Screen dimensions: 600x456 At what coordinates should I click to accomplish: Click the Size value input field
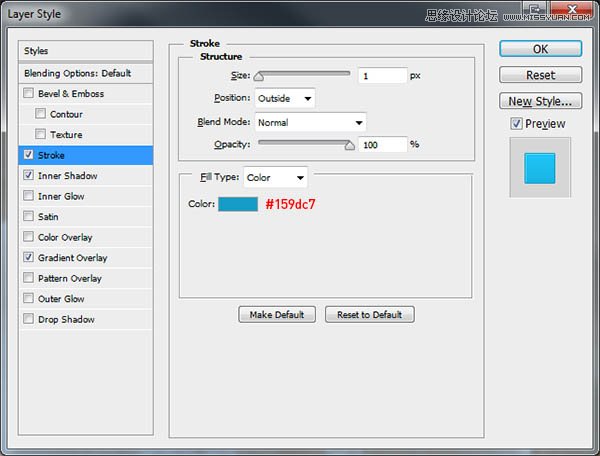point(382,76)
